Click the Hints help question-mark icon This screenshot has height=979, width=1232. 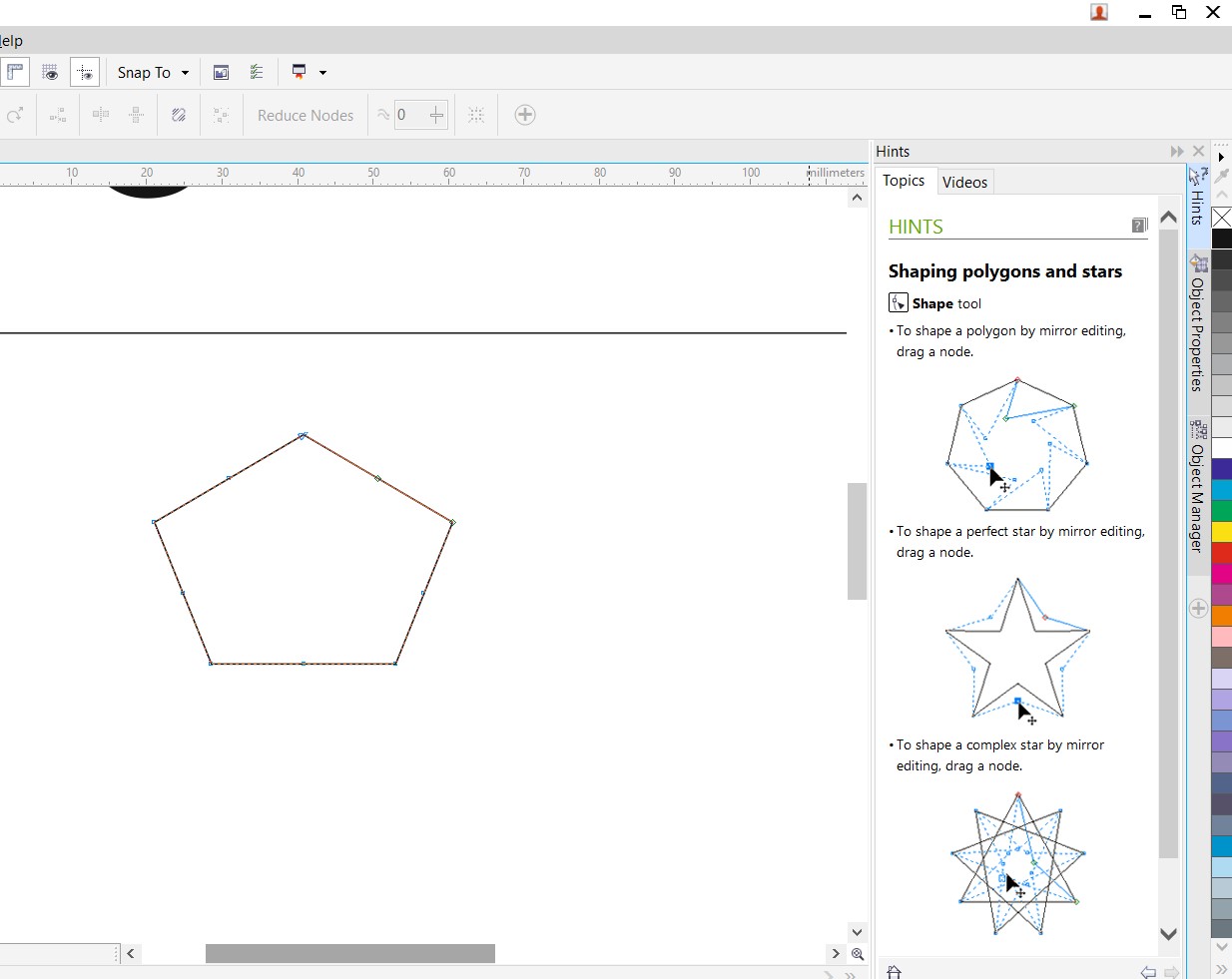[x=1139, y=226]
